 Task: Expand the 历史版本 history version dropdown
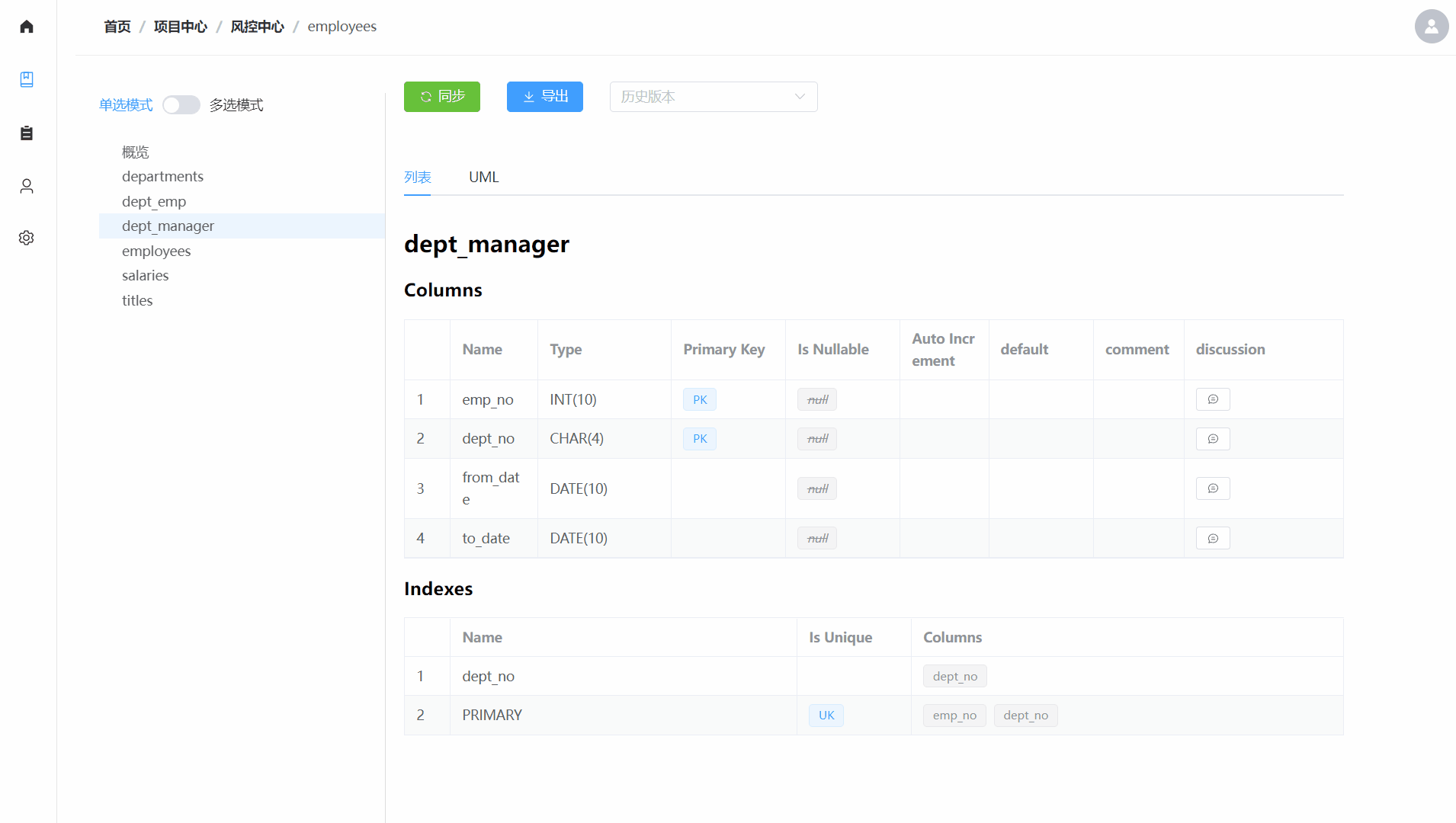713,97
